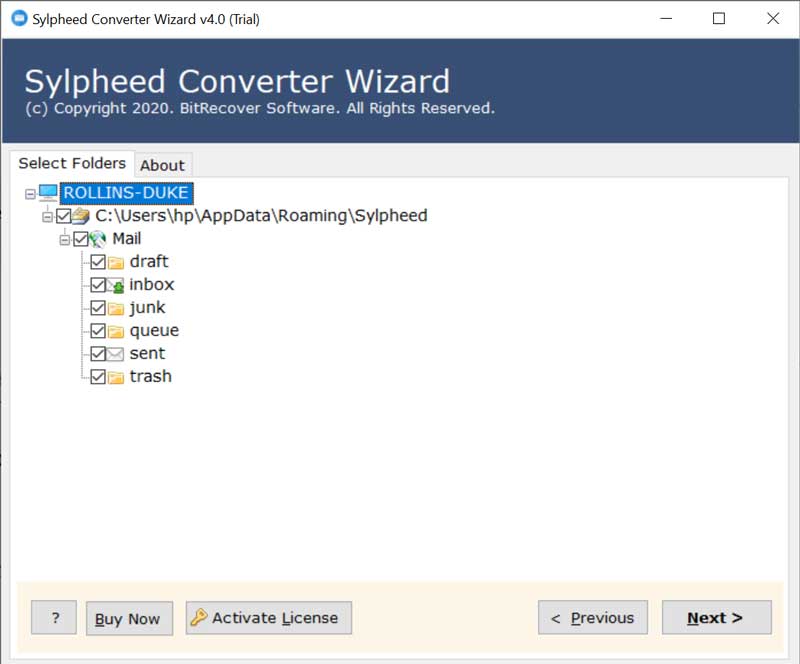Select the ROLLINS-DUKE label

(127, 193)
